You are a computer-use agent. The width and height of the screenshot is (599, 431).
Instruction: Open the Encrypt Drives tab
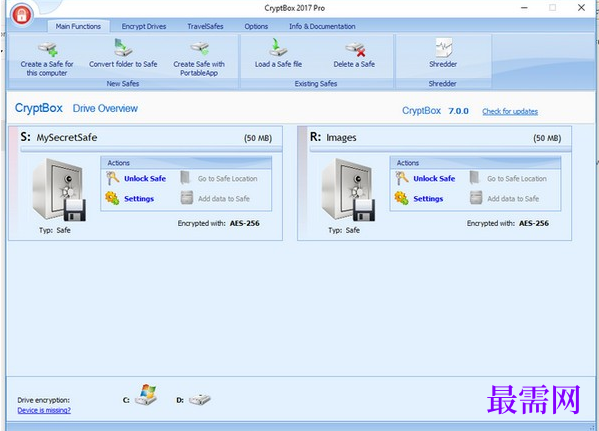click(144, 26)
